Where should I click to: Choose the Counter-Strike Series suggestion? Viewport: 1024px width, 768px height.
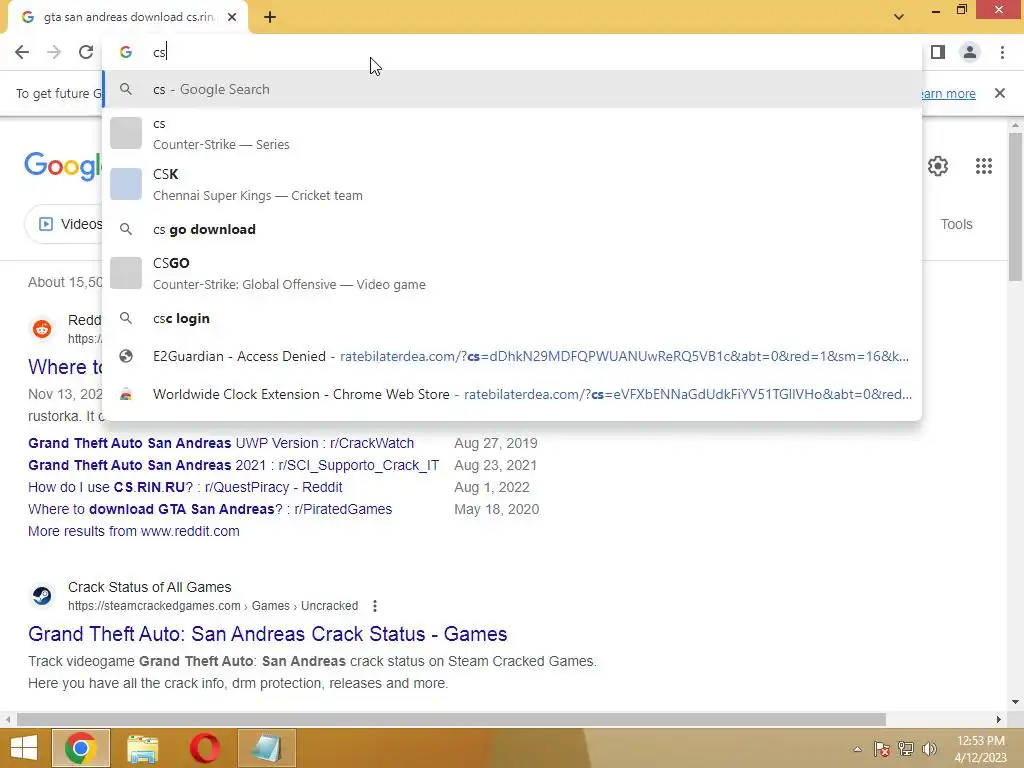[x=512, y=134]
